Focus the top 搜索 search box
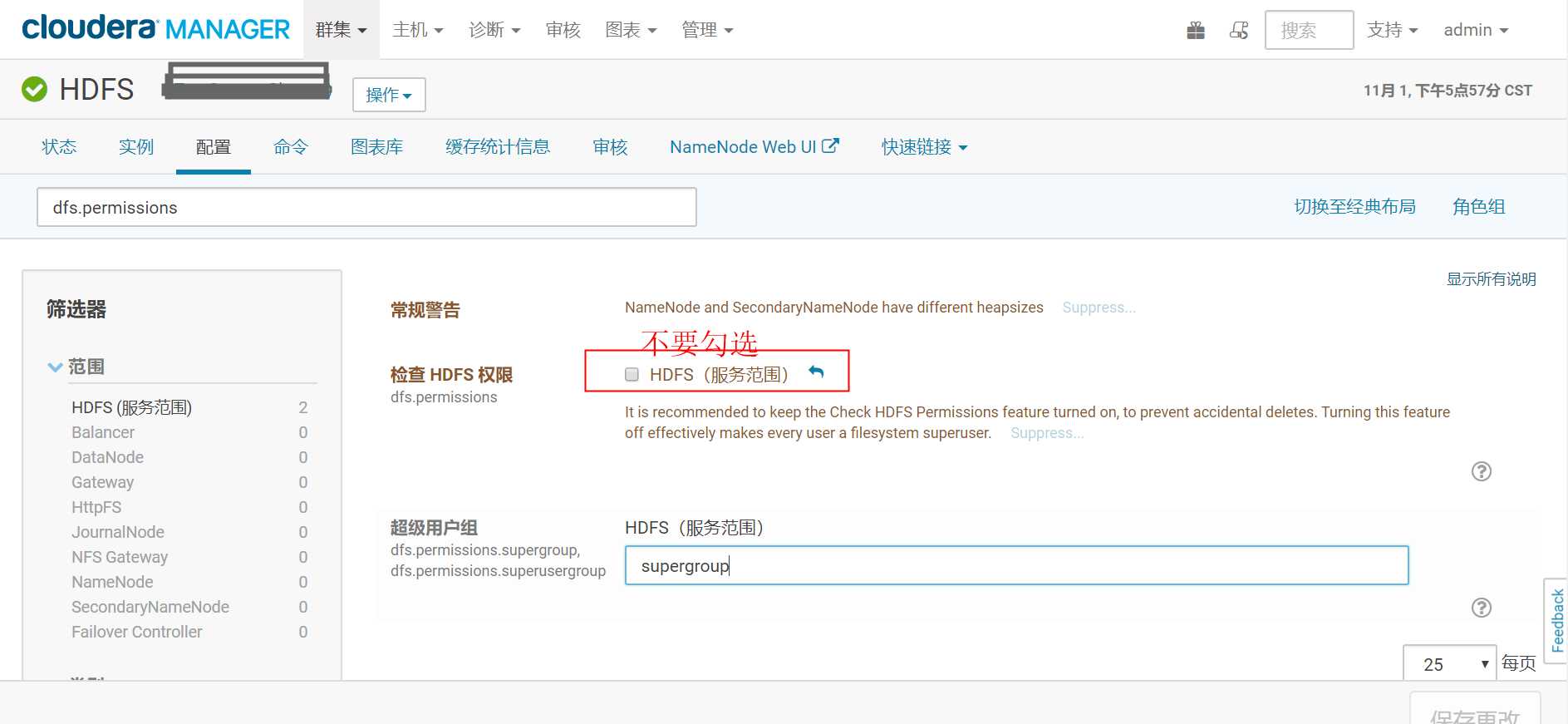Screen dimensions: 1568x724 pyautogui.click(x=1309, y=30)
